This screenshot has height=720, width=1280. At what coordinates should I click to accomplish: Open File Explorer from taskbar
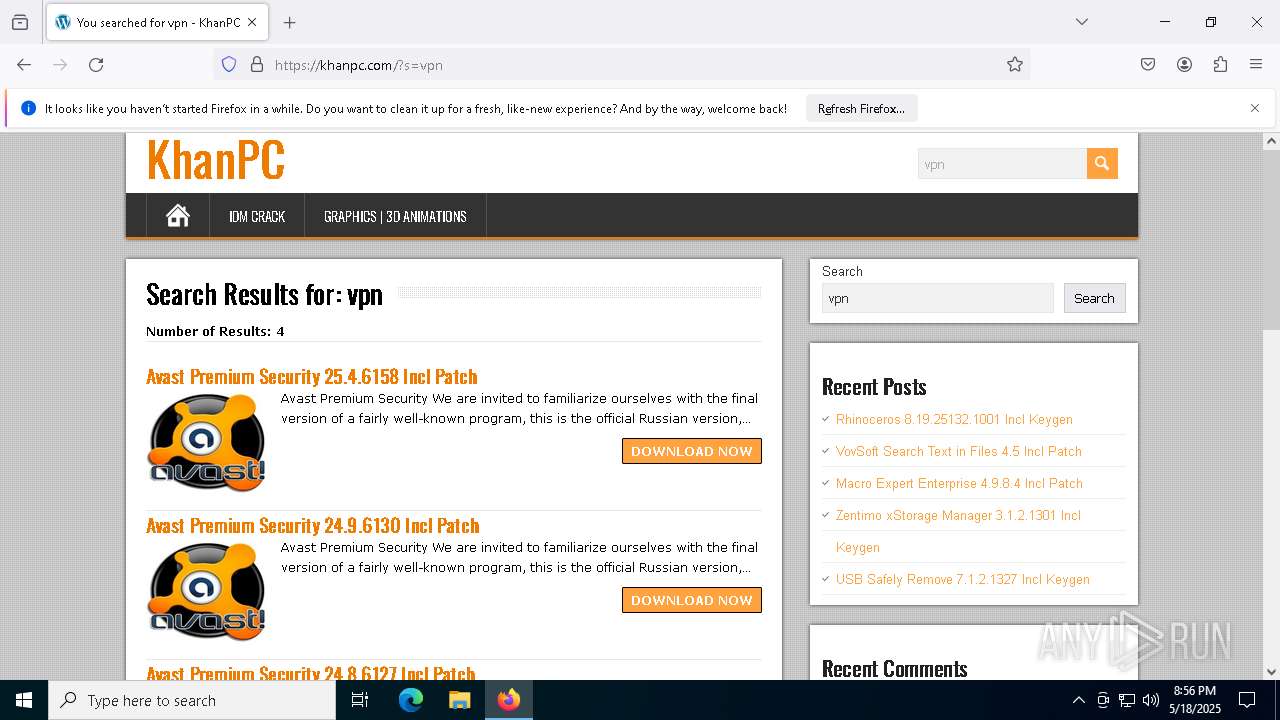point(459,700)
